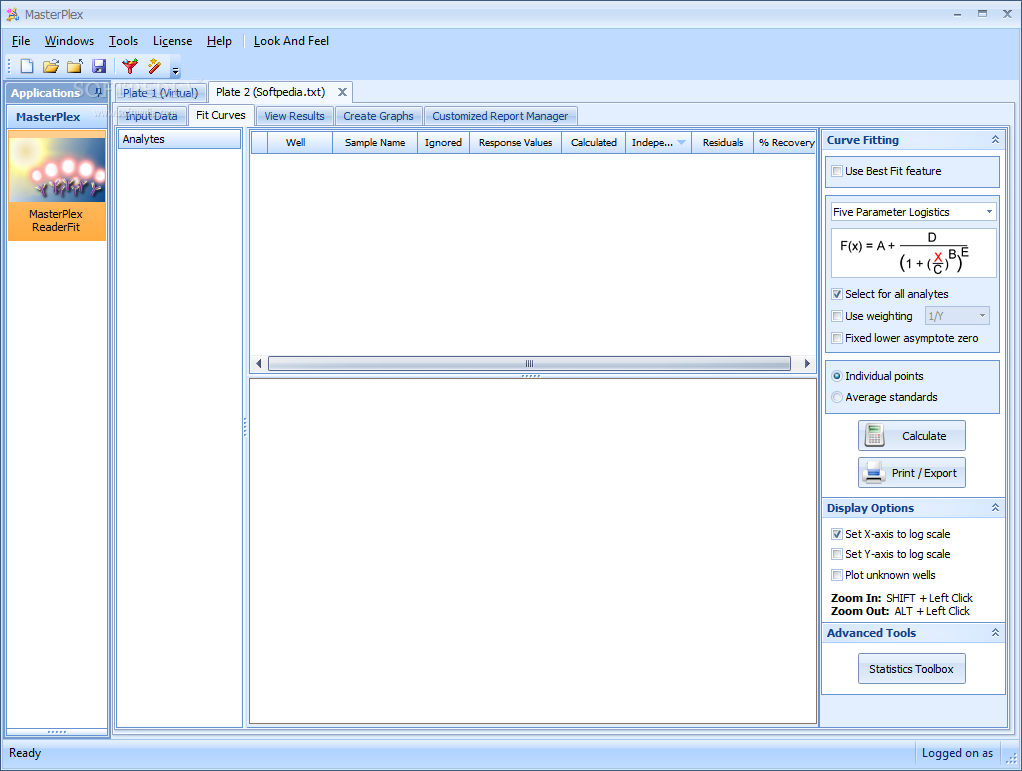
Task: Switch to the View Results tab
Action: click(294, 116)
